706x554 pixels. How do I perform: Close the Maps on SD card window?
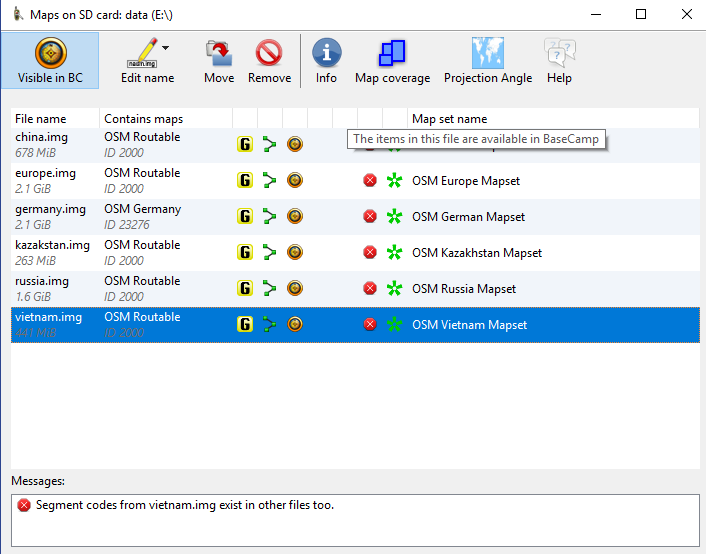point(686,14)
